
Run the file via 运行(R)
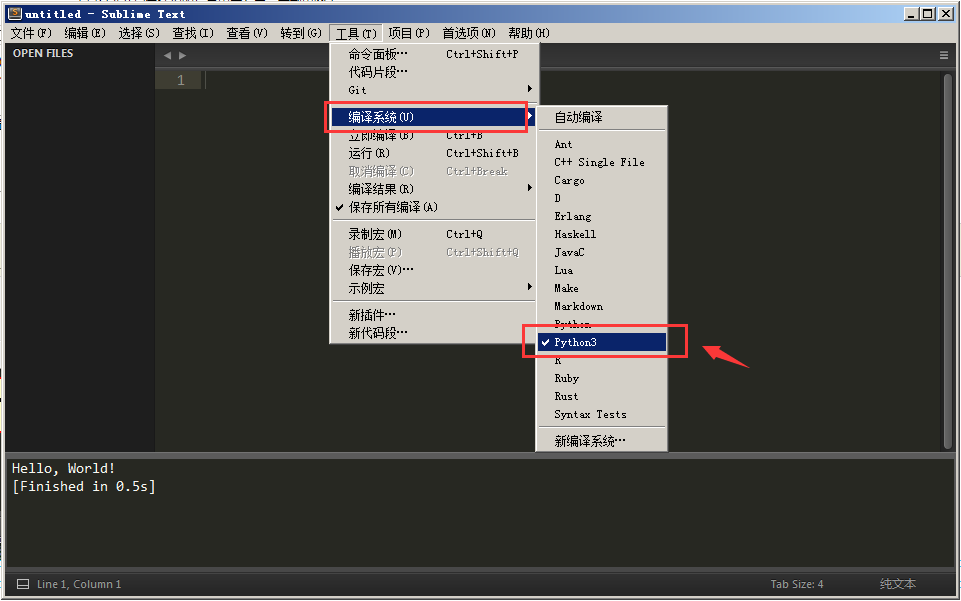[433, 153]
